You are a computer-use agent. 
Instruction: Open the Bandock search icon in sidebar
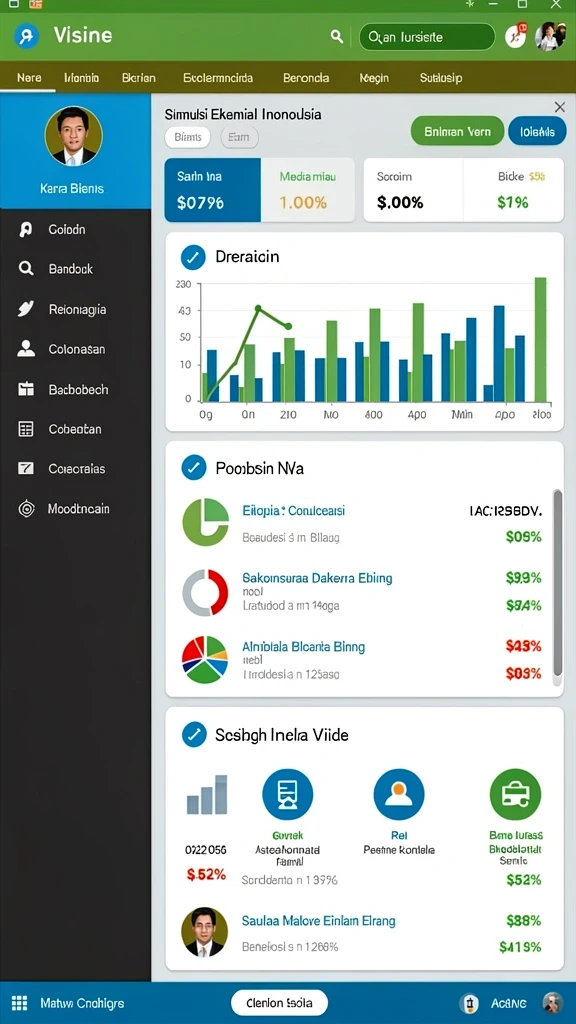25,268
